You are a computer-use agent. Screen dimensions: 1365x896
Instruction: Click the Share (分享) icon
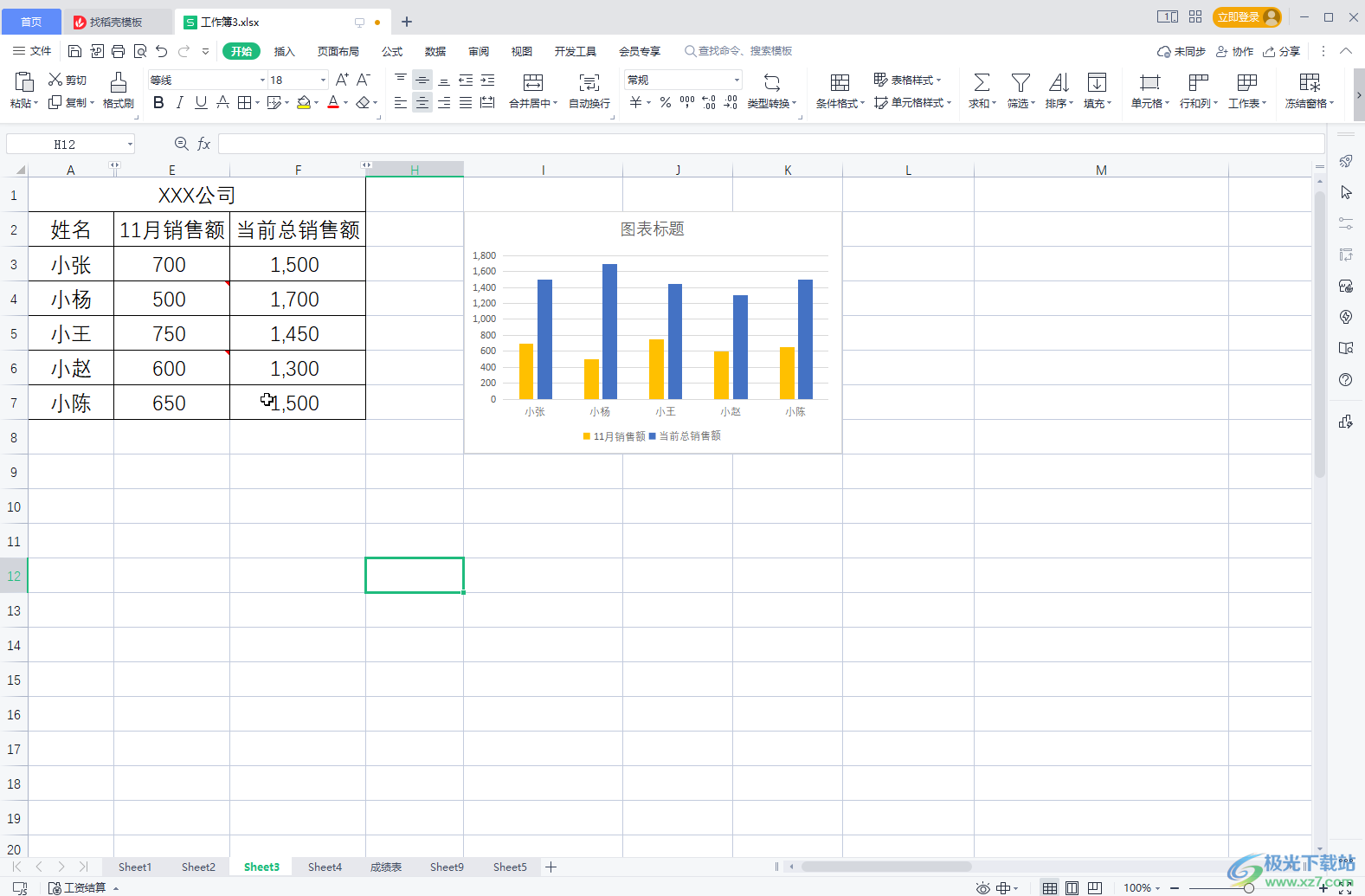click(1281, 51)
